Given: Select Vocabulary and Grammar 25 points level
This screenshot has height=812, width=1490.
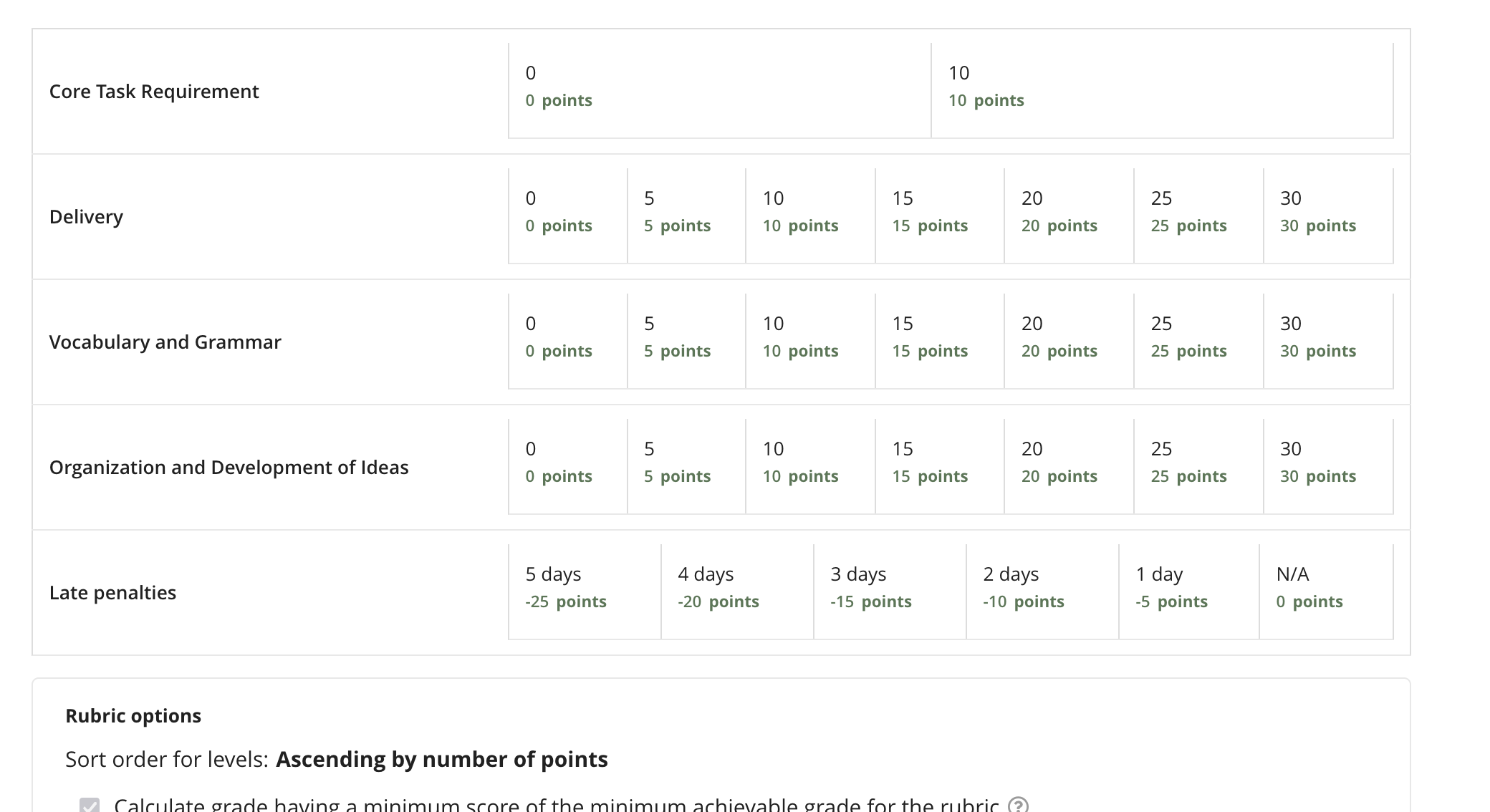Looking at the screenshot, I should point(1198,342).
